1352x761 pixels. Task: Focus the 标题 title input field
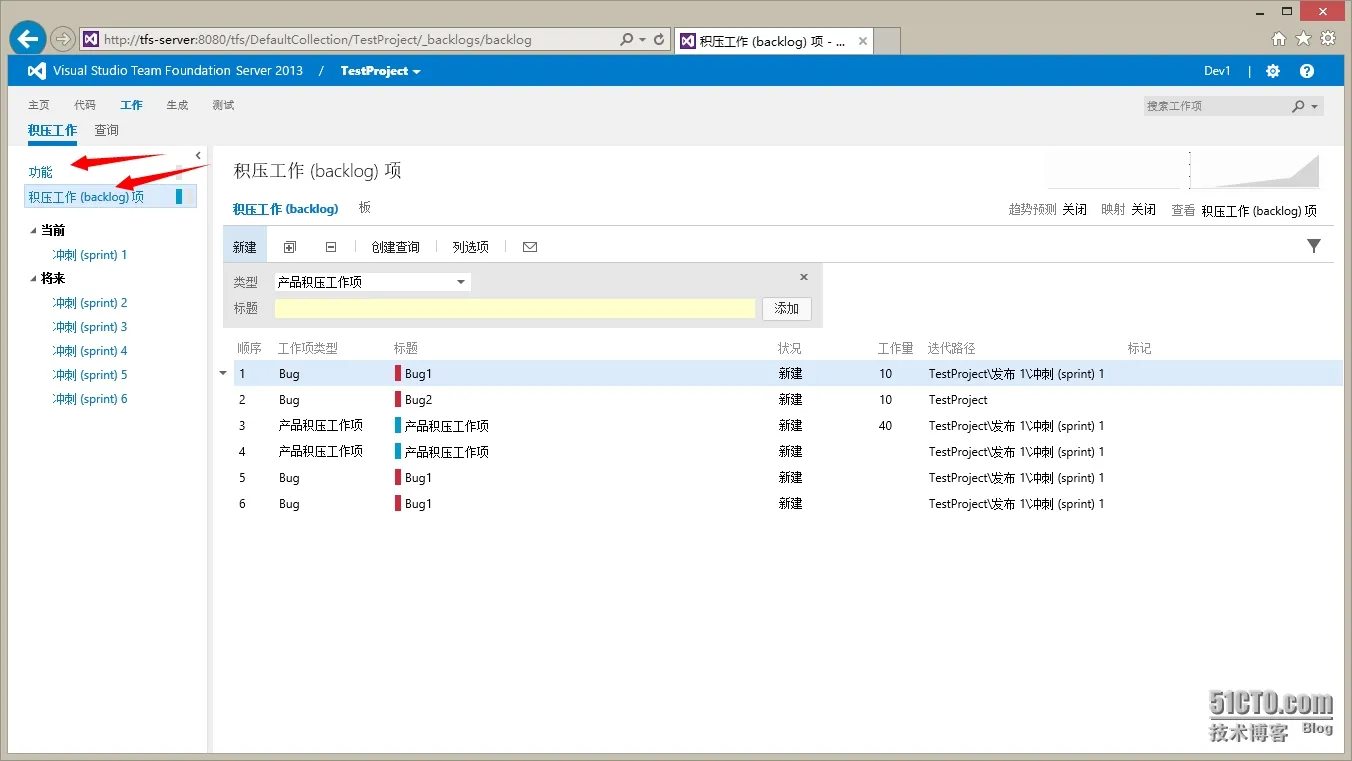515,309
